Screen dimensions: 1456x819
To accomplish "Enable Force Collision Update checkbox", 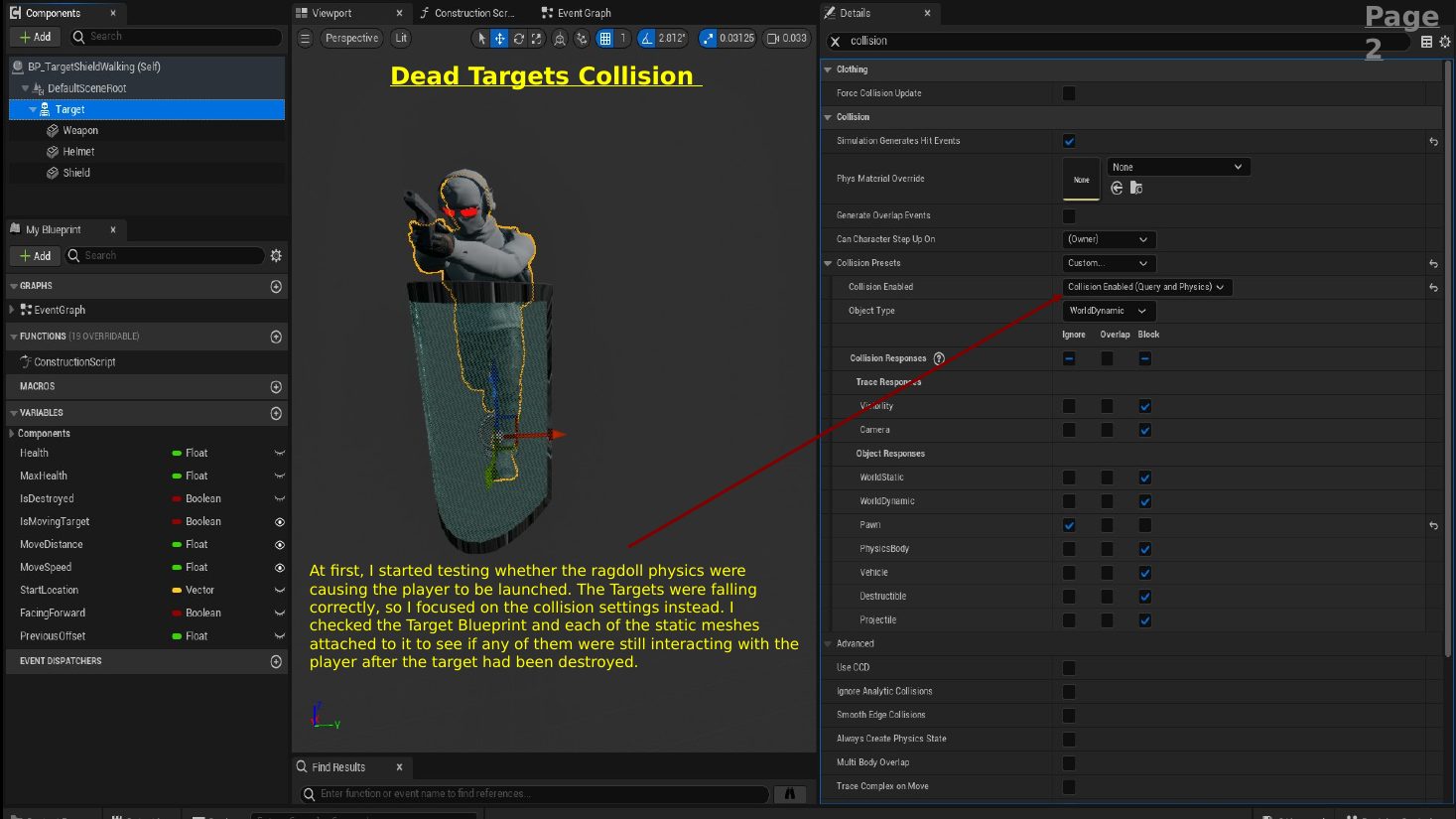I will pos(1069,93).
